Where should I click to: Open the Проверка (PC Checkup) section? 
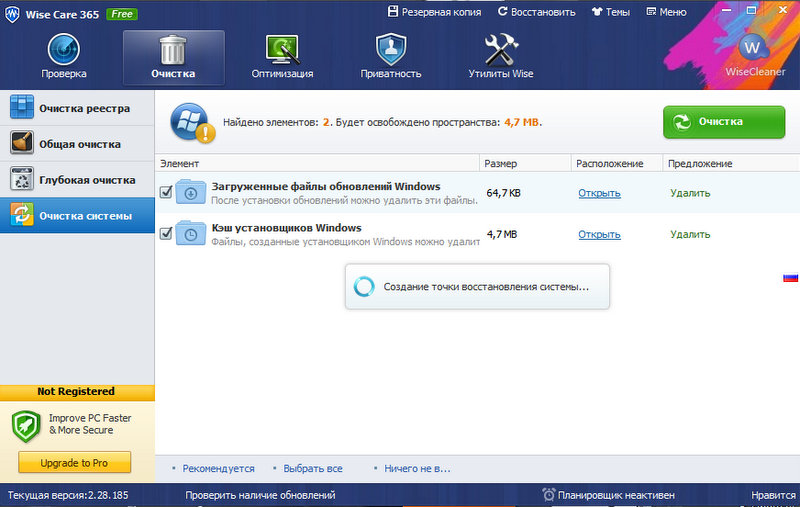[x=63, y=56]
